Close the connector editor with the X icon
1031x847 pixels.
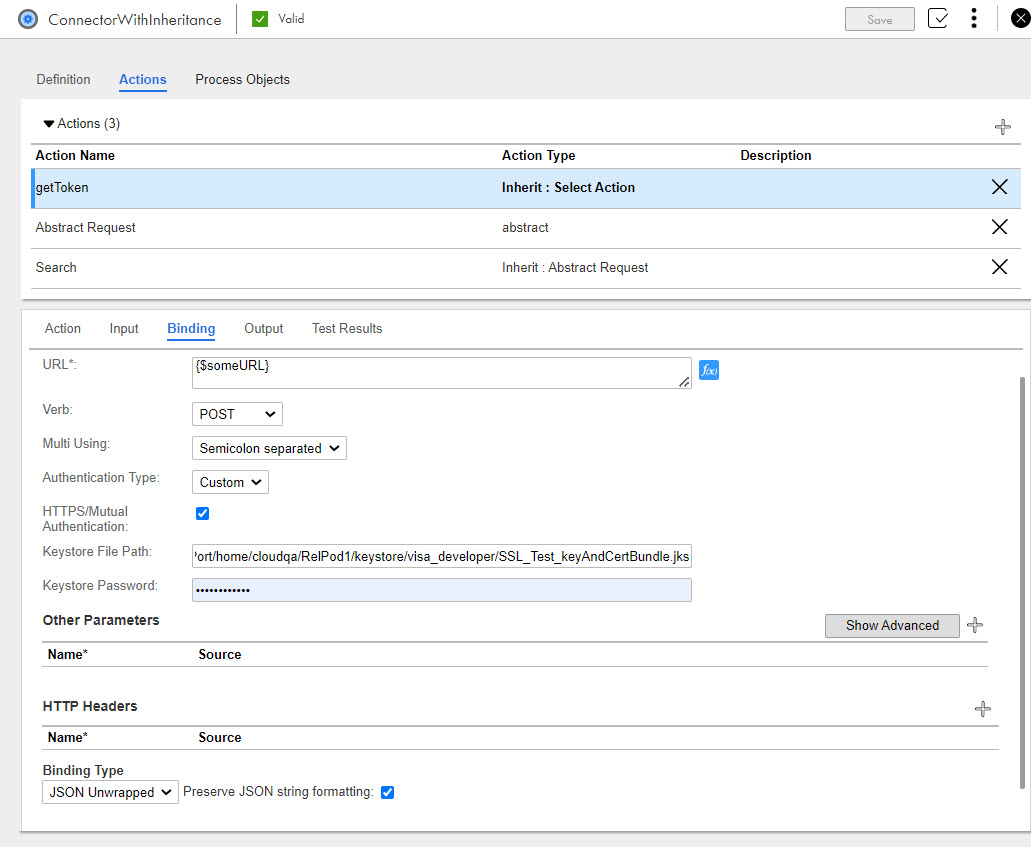point(1020,18)
